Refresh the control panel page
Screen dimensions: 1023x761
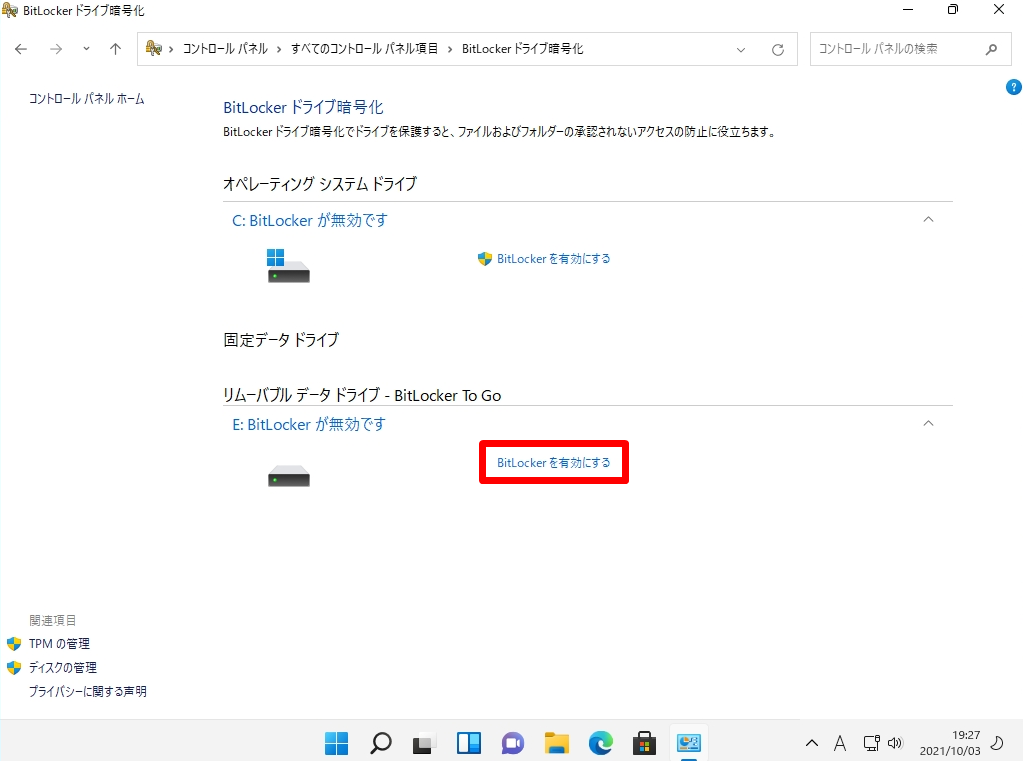(778, 50)
